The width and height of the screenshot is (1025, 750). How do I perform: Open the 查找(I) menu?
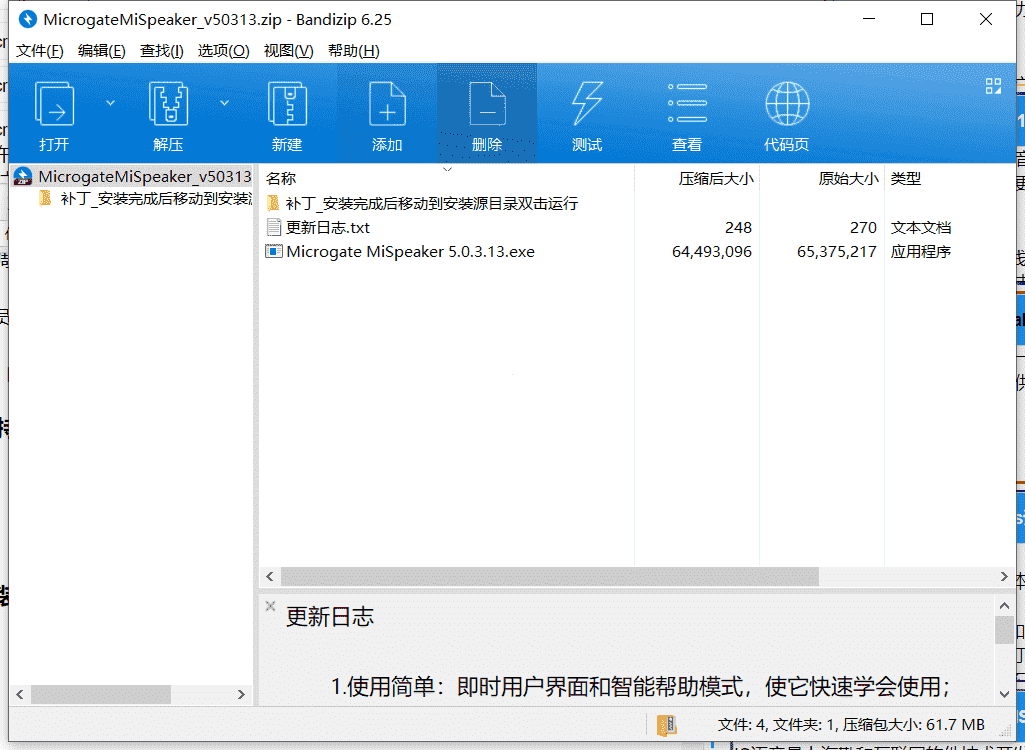[161, 51]
